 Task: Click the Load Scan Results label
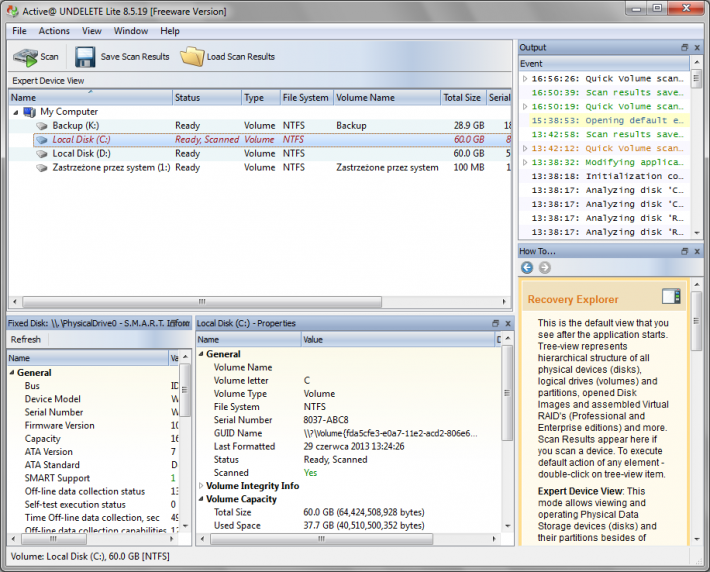241,57
